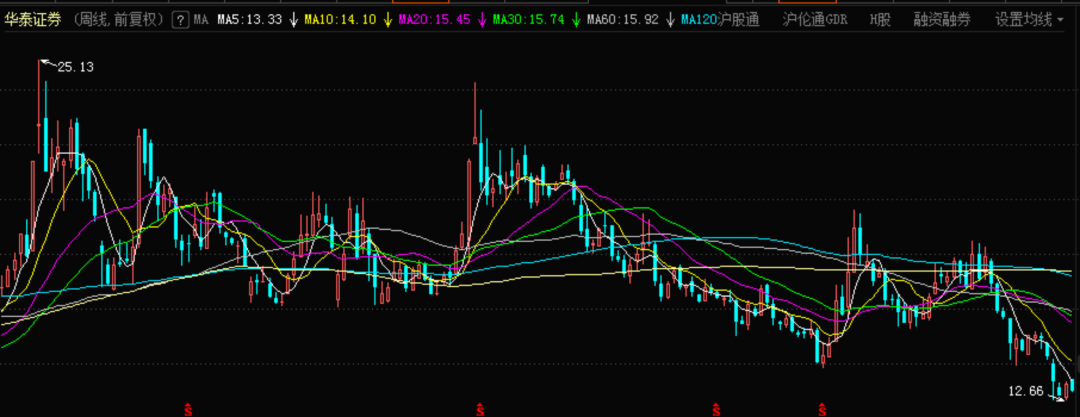Open the MA indicator name selector
1080x417 pixels.
tap(200, 20)
